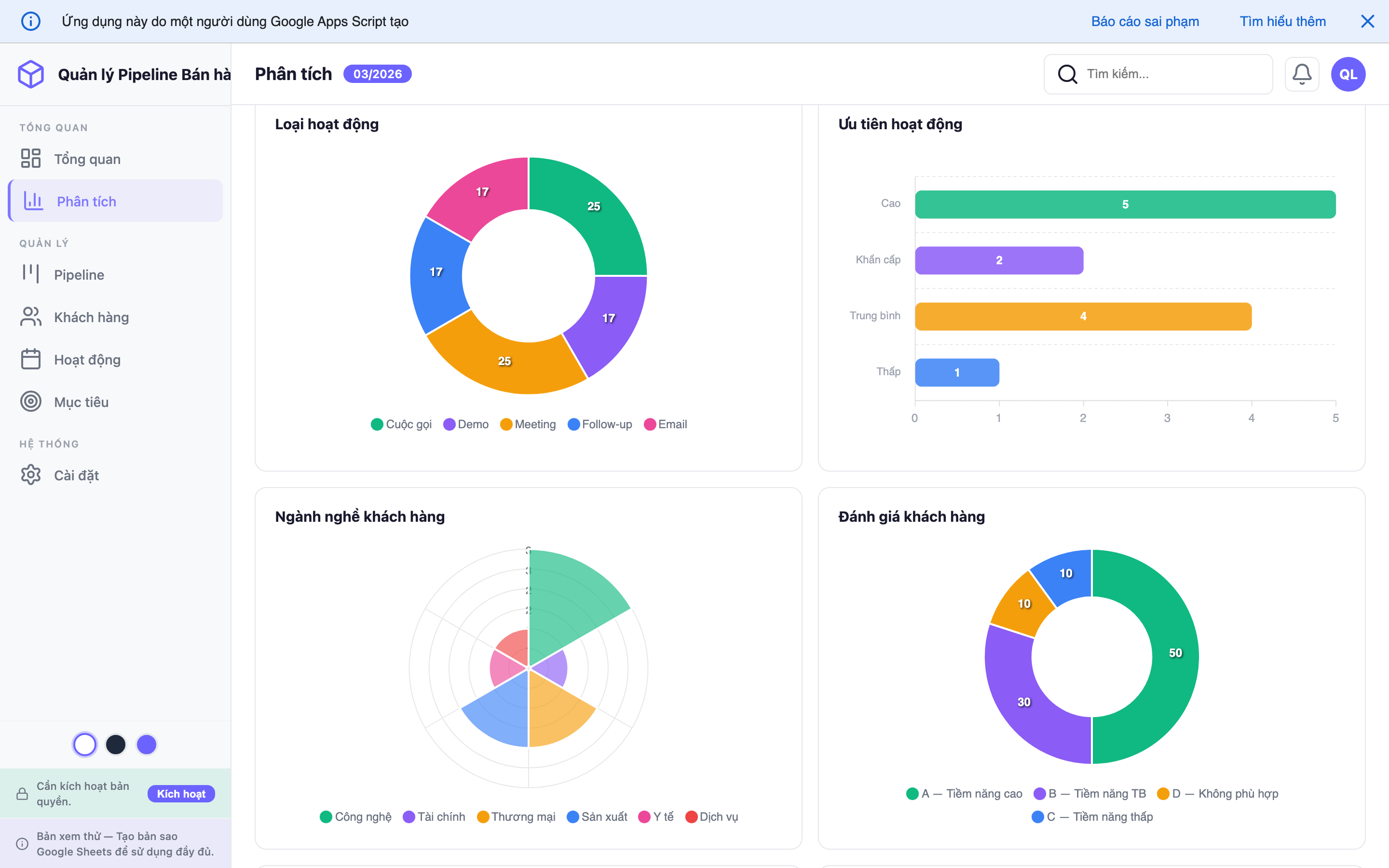
Task: Go to Hoạt động activities page
Action: click(x=87, y=359)
